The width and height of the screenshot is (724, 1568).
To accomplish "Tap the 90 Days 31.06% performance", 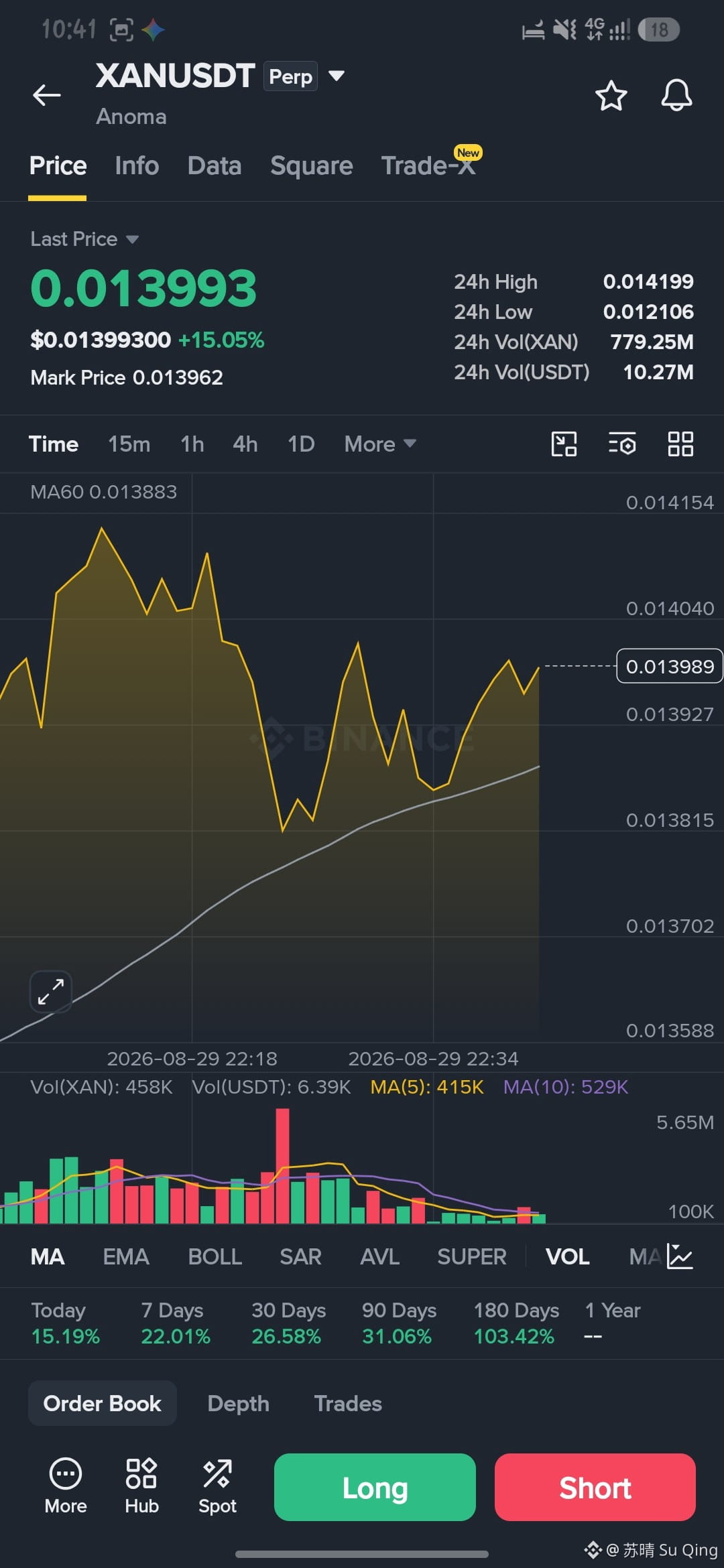I will [399, 1323].
